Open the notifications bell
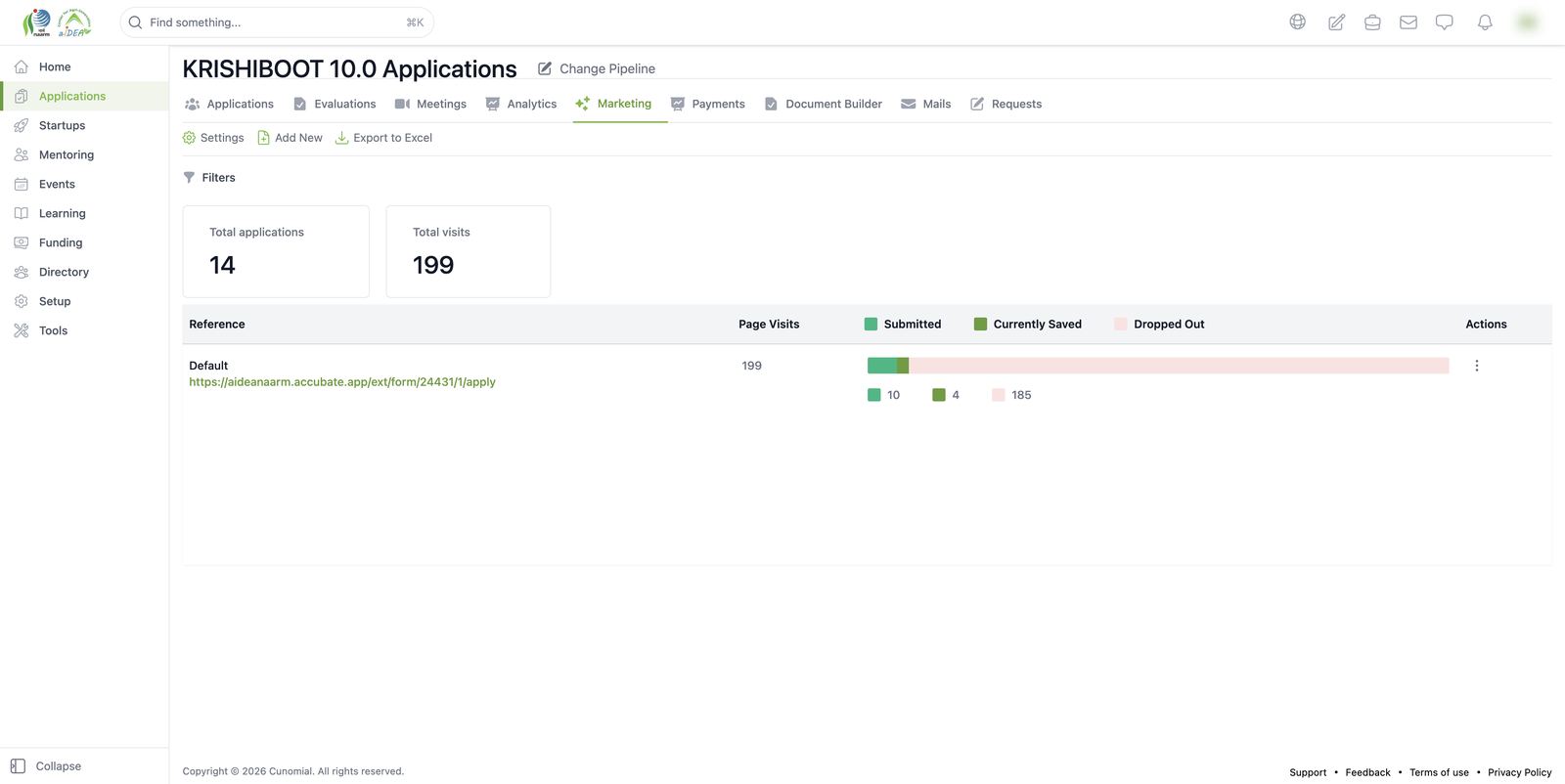 (1485, 22)
